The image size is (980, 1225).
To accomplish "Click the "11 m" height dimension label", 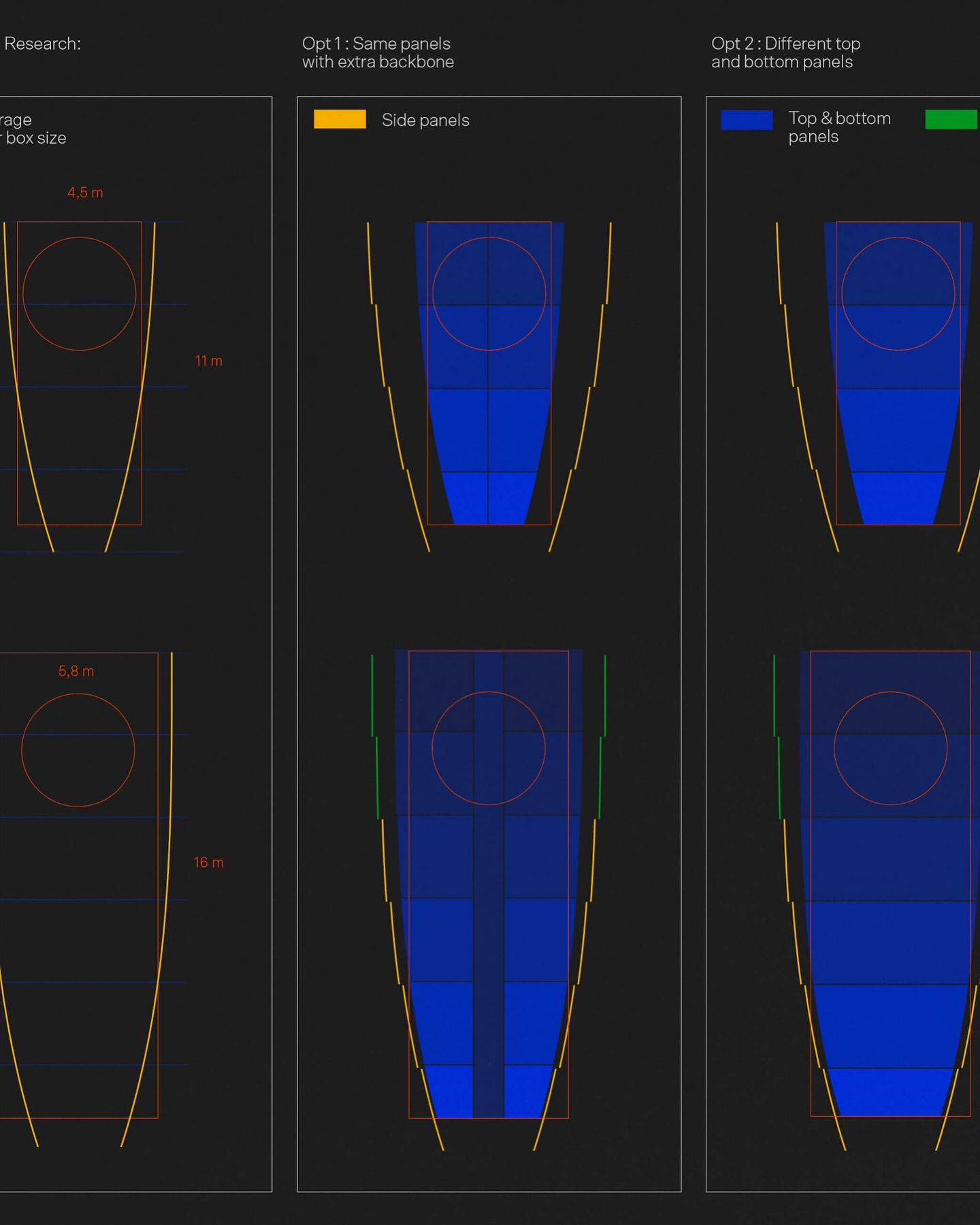I will (x=208, y=361).
